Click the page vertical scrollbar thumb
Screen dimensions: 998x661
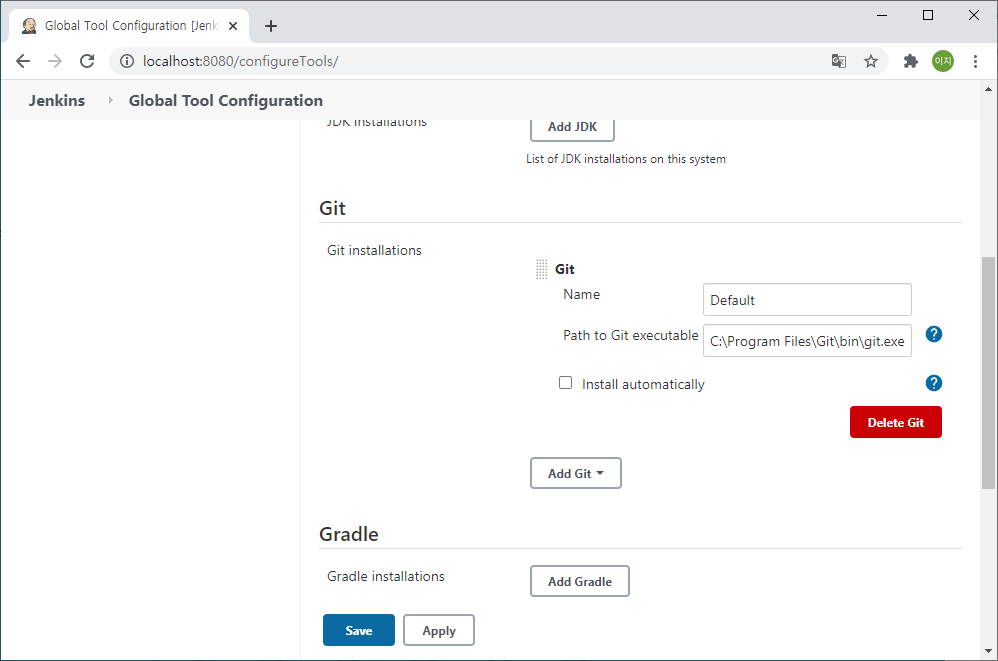point(988,373)
